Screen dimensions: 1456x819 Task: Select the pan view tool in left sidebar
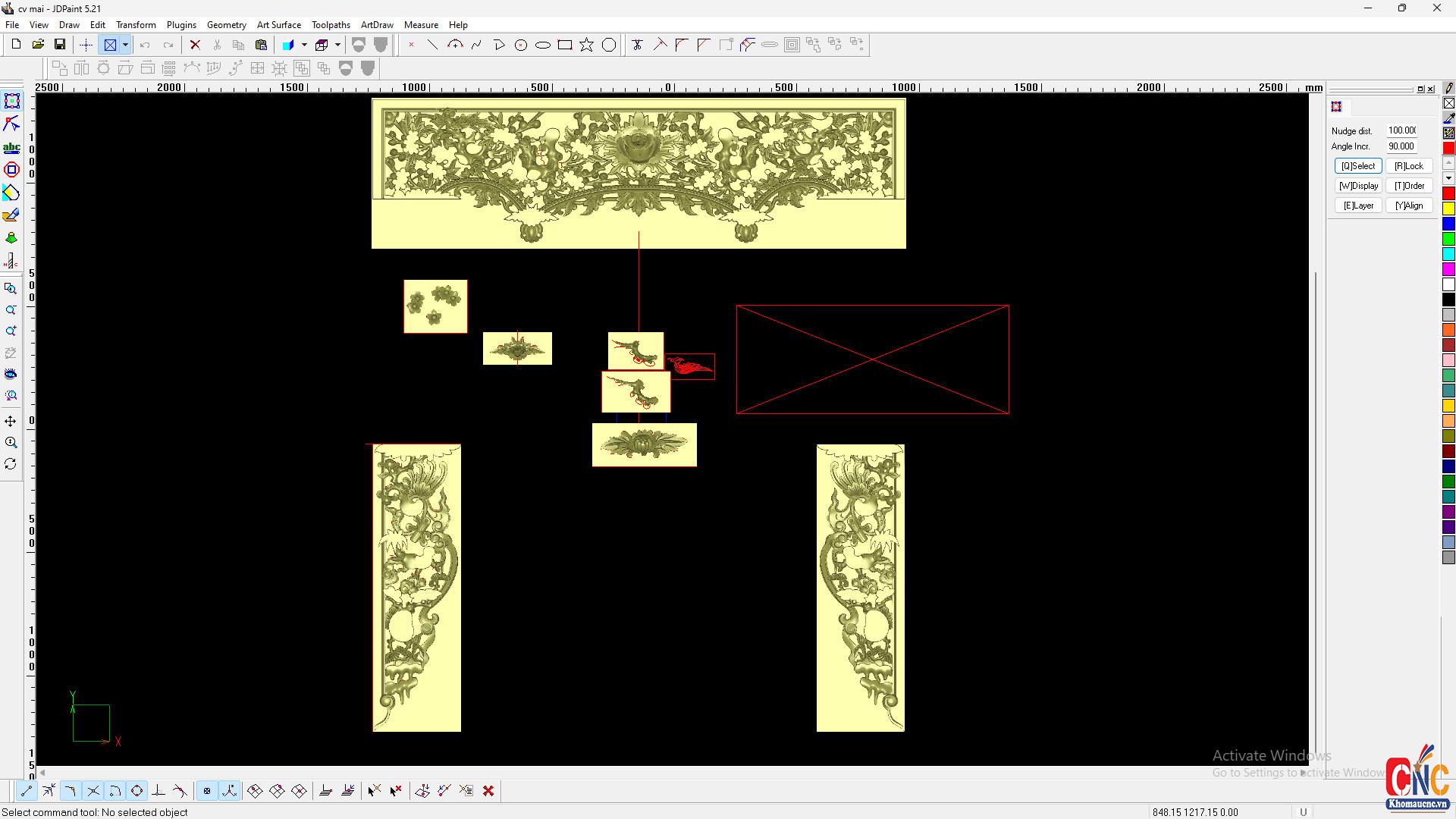pyautogui.click(x=11, y=421)
